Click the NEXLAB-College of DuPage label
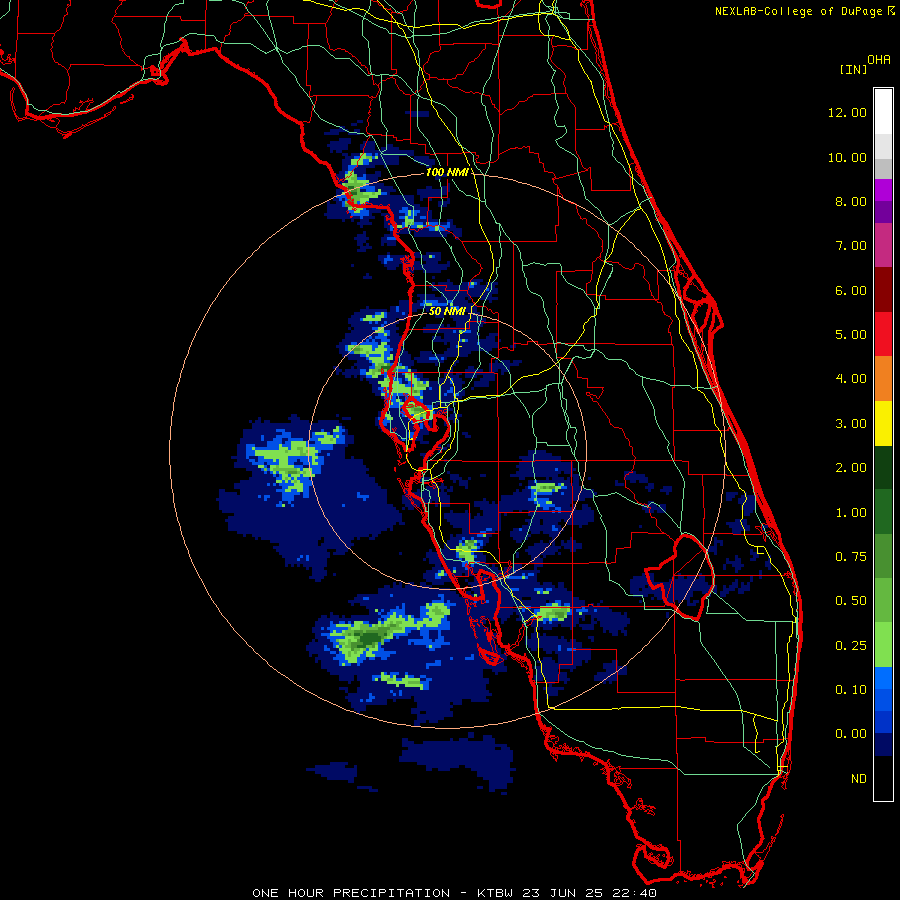 [798, 11]
